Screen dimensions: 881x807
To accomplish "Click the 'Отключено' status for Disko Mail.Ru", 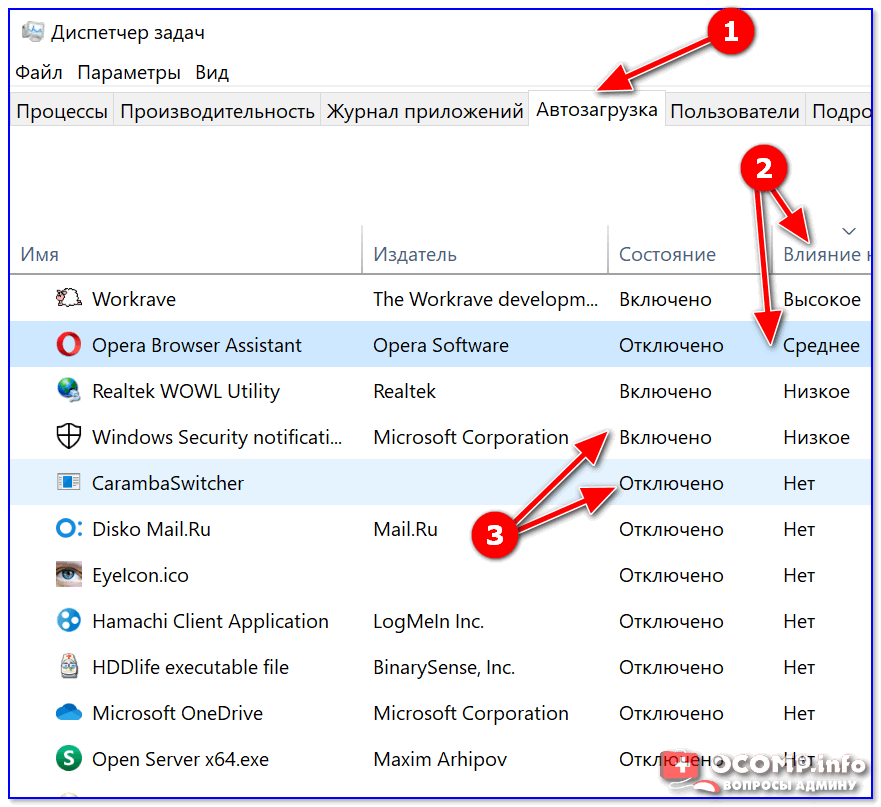I will pos(671,529).
